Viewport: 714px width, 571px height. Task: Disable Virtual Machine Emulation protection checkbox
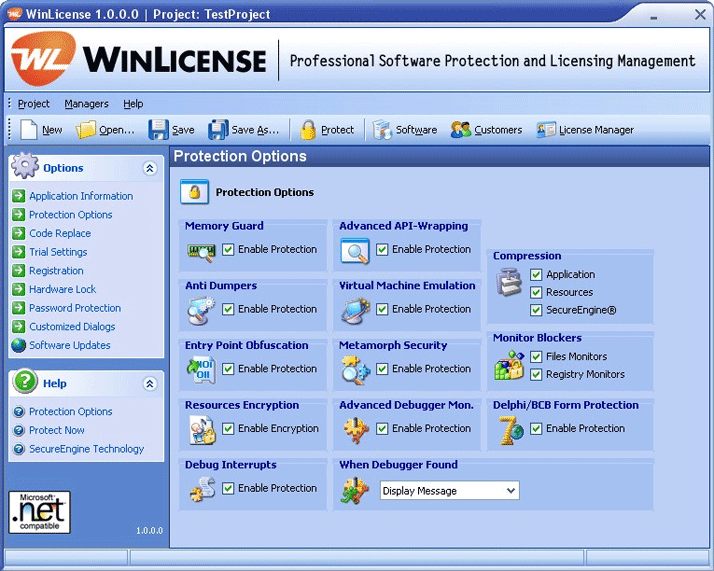tap(382, 309)
